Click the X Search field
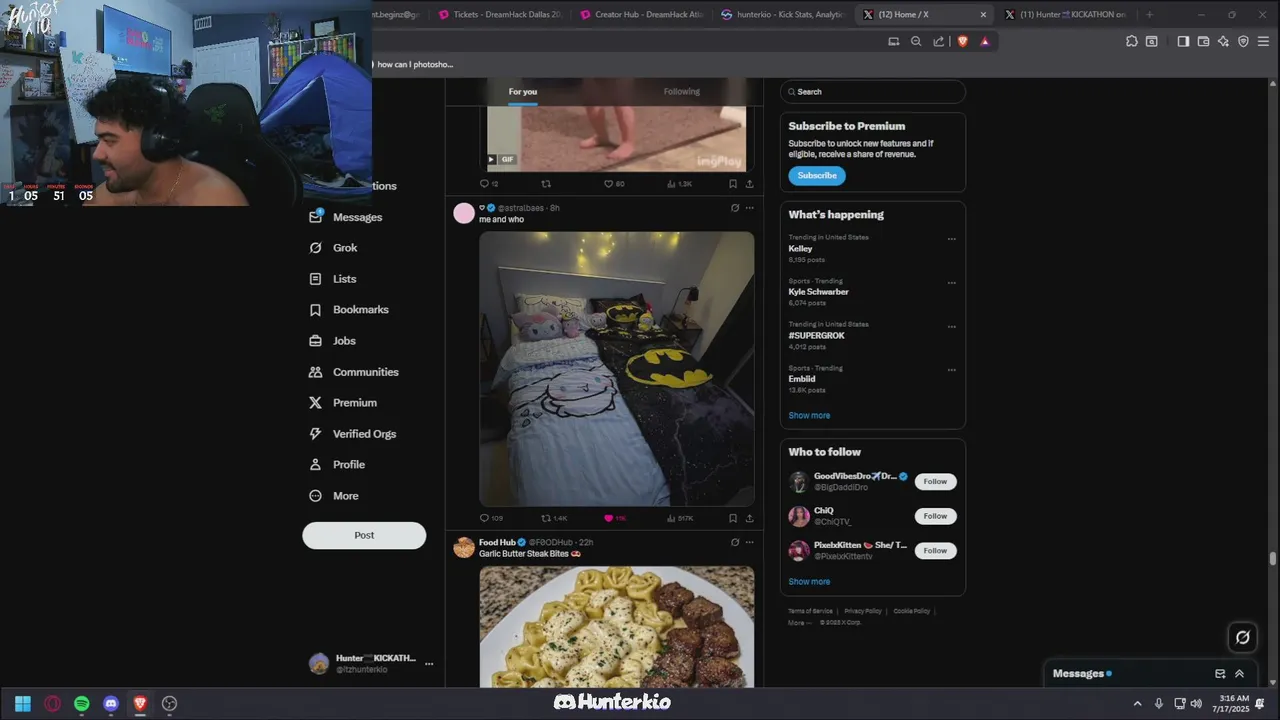The image size is (1280, 720). tap(873, 92)
